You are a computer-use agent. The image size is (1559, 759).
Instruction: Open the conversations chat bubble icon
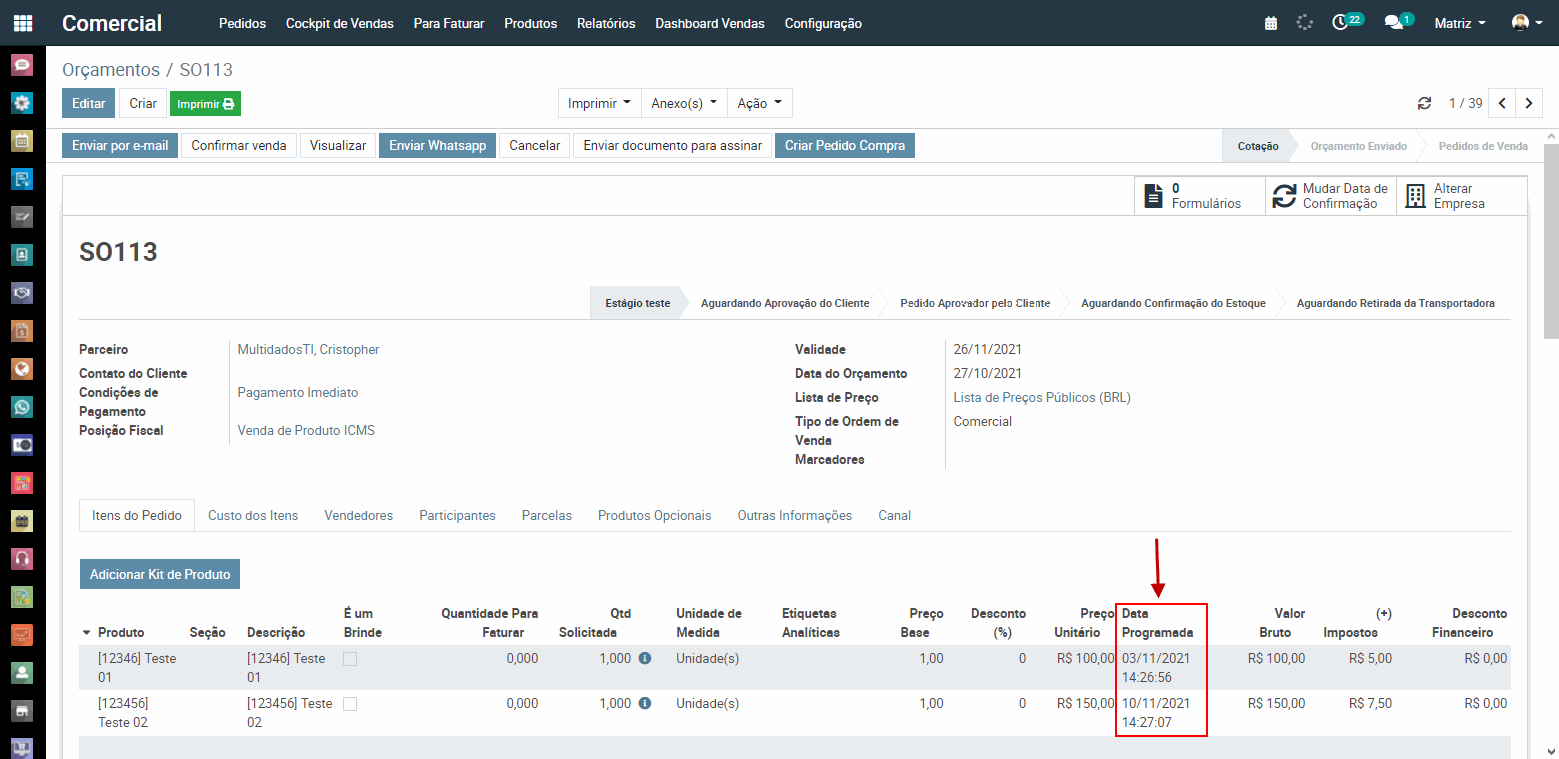coord(1393,23)
